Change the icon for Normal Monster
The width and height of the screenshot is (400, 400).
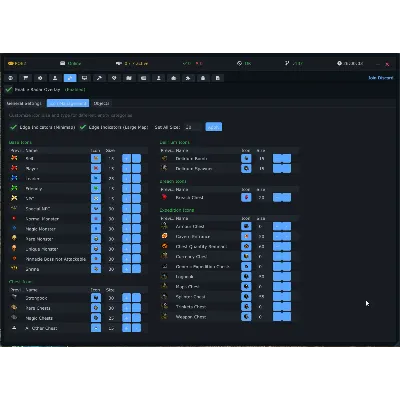[96, 219]
